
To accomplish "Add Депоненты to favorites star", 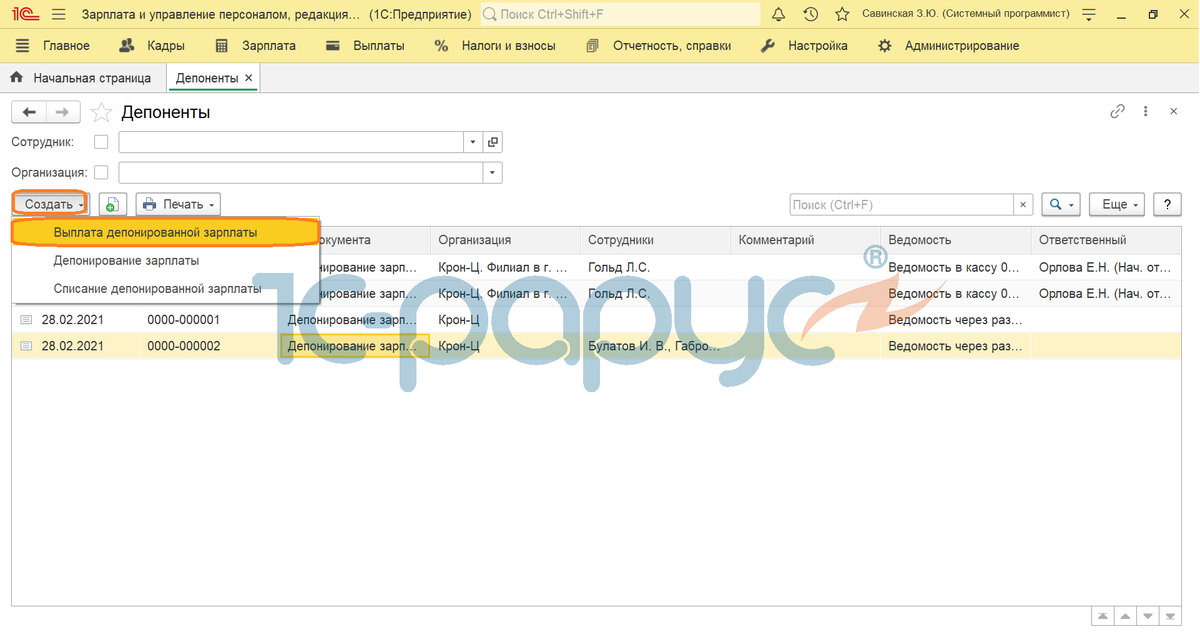I will tap(101, 113).
